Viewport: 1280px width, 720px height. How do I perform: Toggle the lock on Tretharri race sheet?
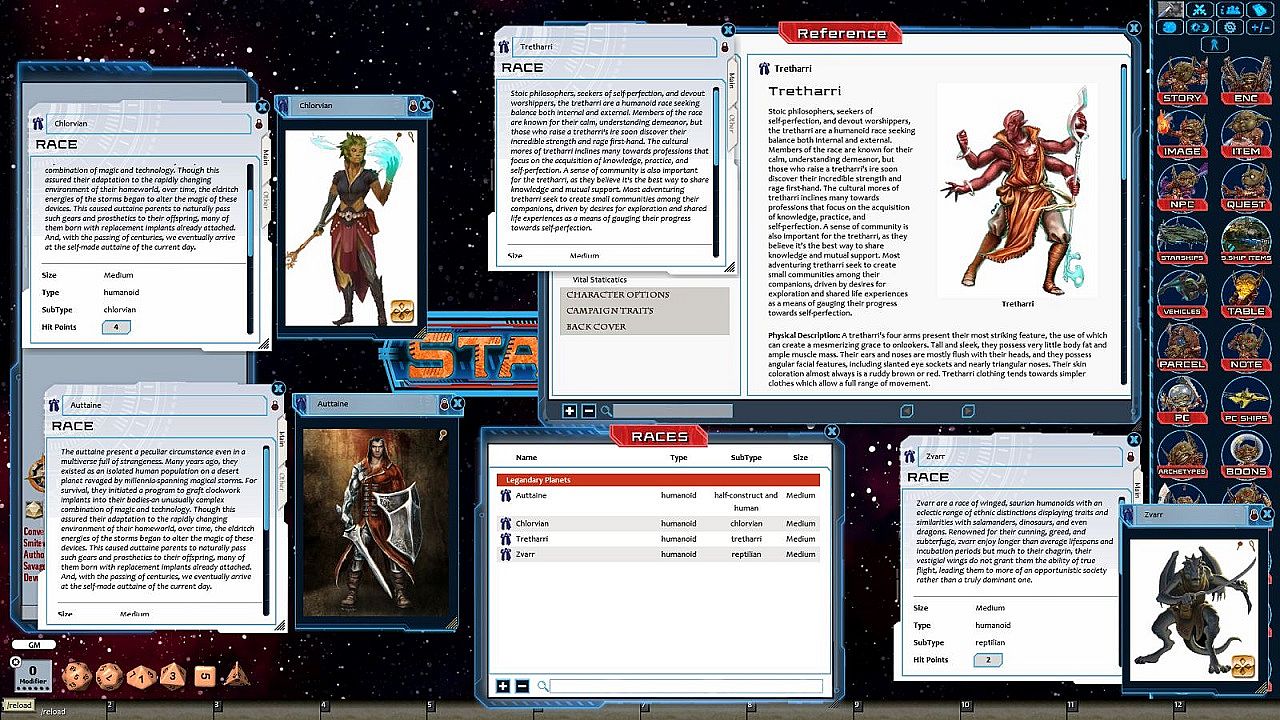[725, 47]
